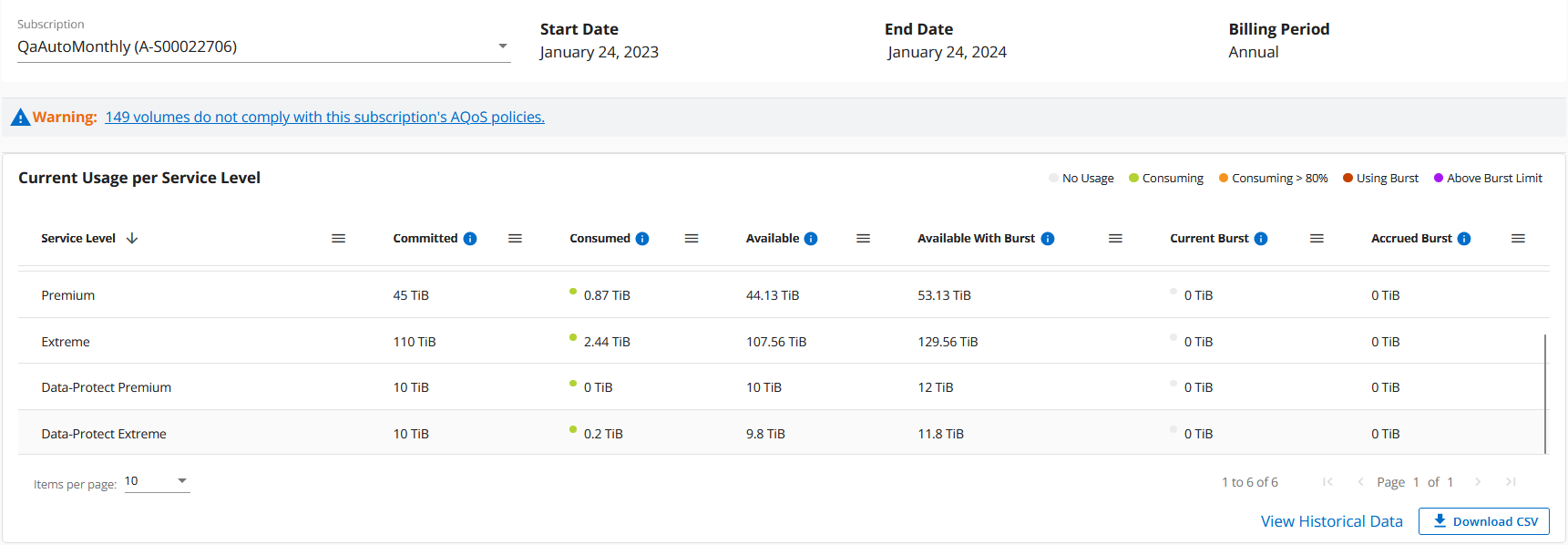Click the Premium consumed green status dot

pyautogui.click(x=573, y=292)
